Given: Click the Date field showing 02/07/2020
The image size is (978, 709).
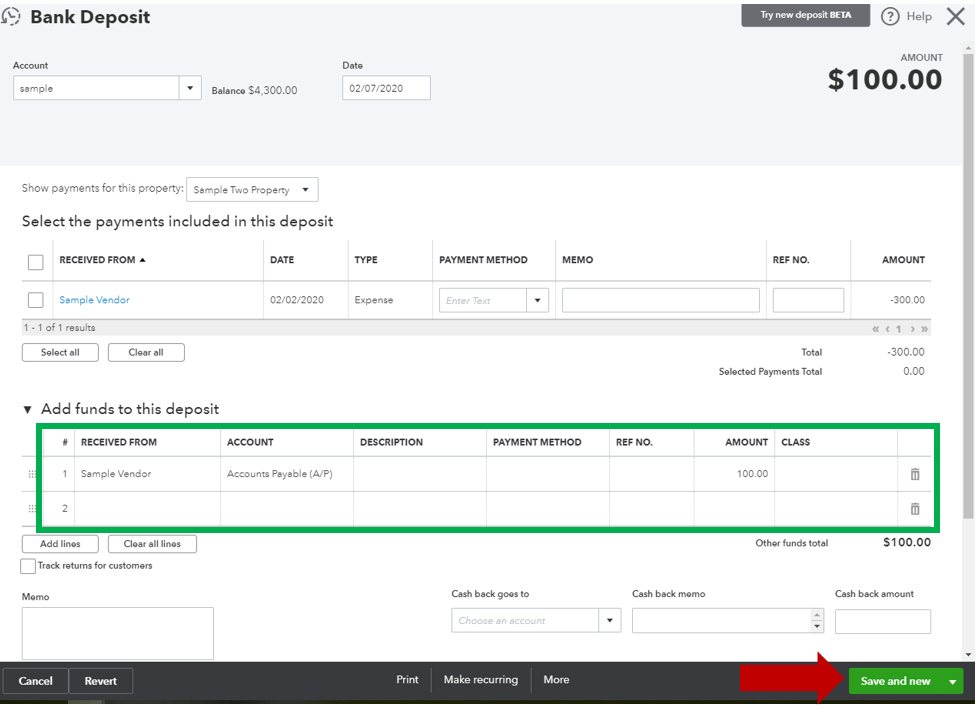Looking at the screenshot, I should tap(386, 88).
